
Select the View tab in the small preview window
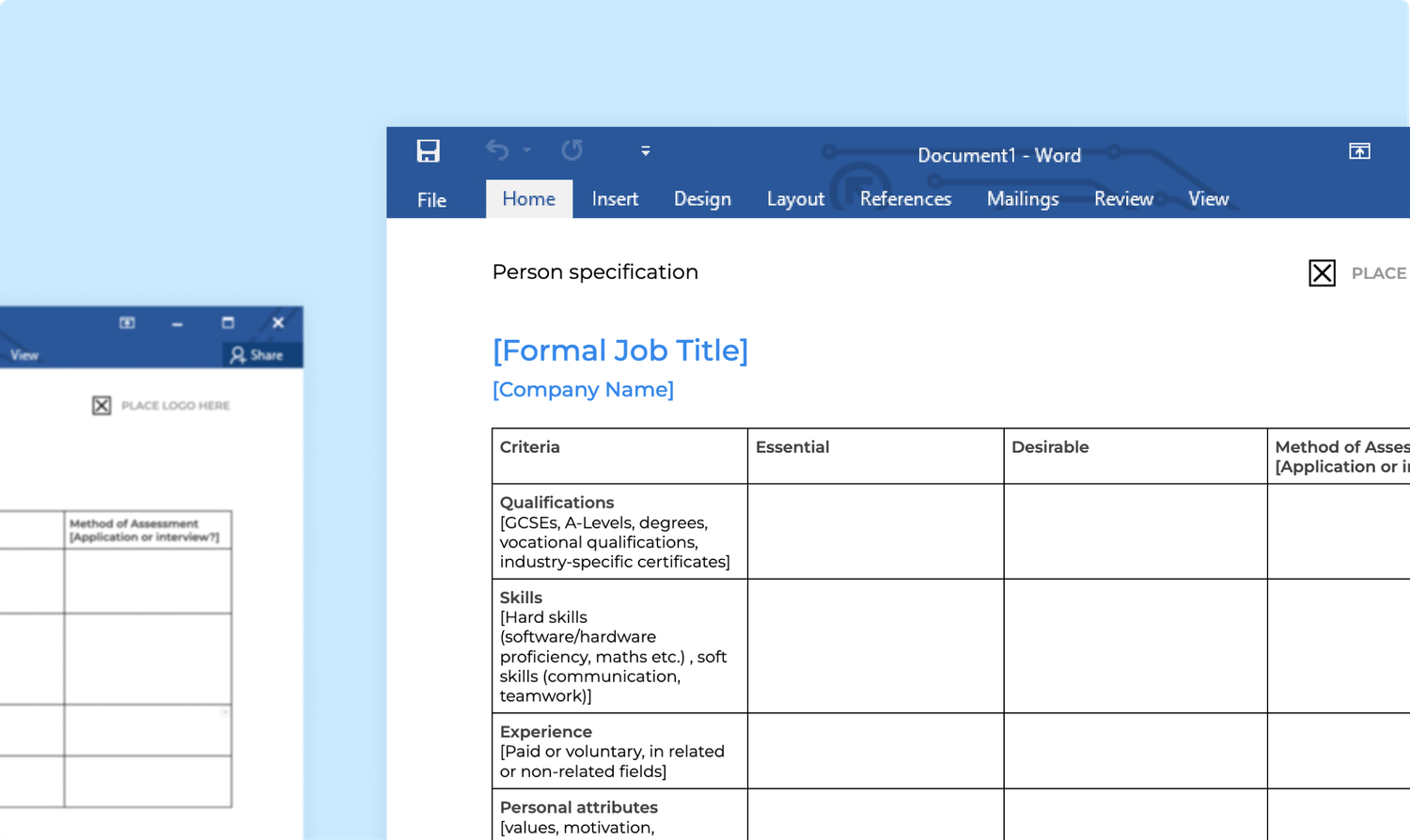click(x=24, y=355)
